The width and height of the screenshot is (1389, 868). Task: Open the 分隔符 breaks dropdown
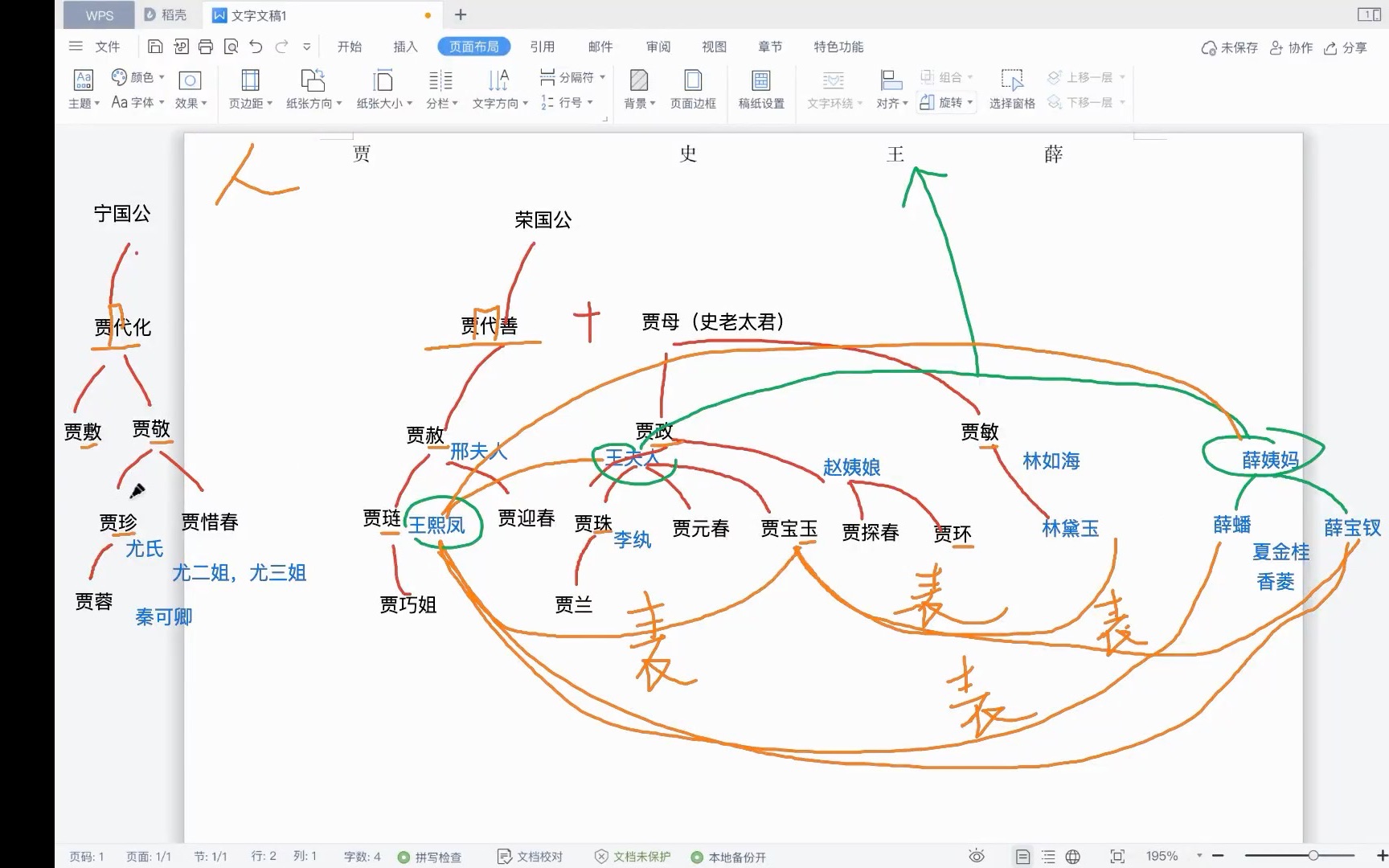pos(572,77)
